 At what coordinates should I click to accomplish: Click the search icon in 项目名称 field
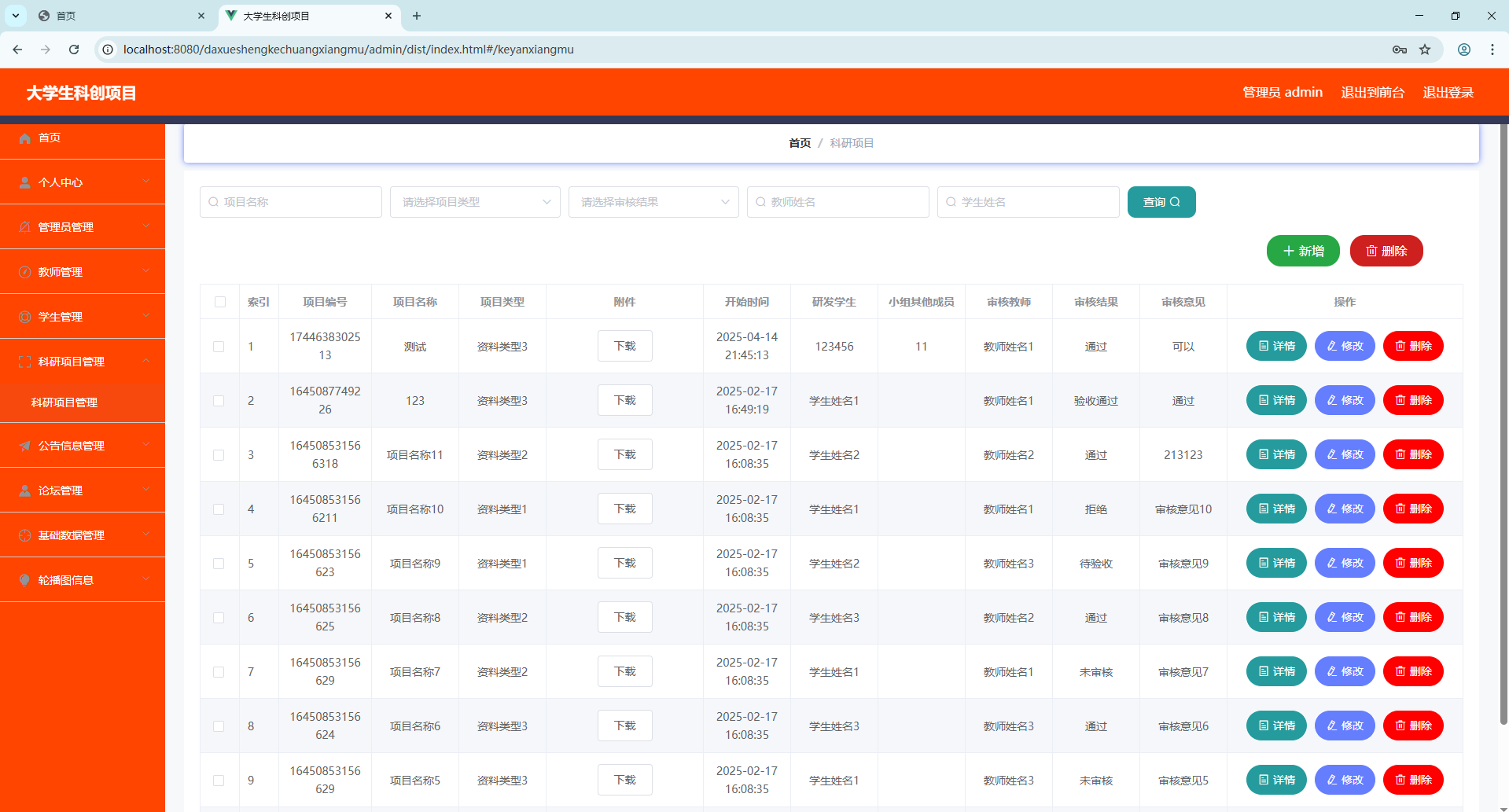click(213, 202)
